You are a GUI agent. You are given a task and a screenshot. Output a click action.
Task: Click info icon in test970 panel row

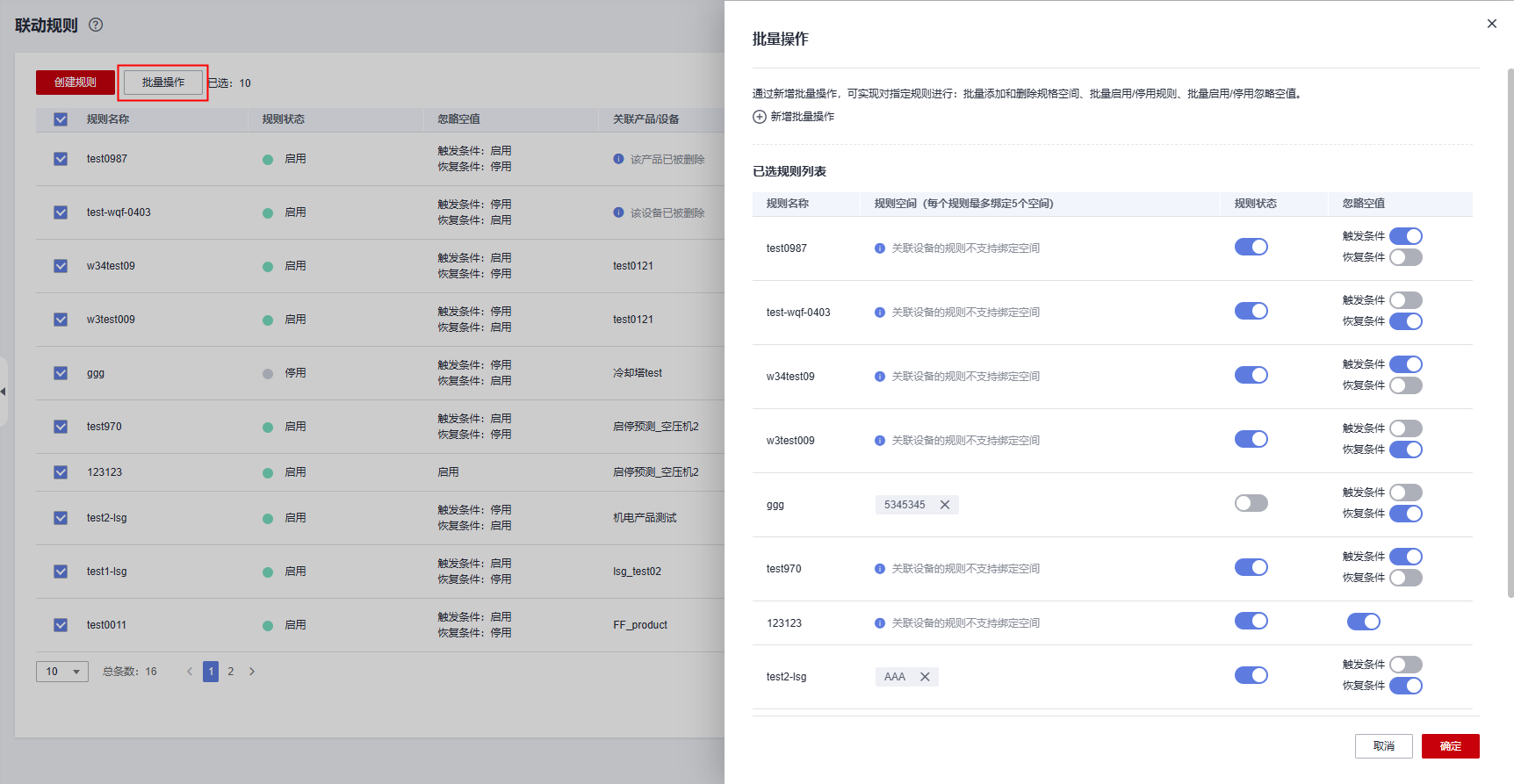coord(880,569)
